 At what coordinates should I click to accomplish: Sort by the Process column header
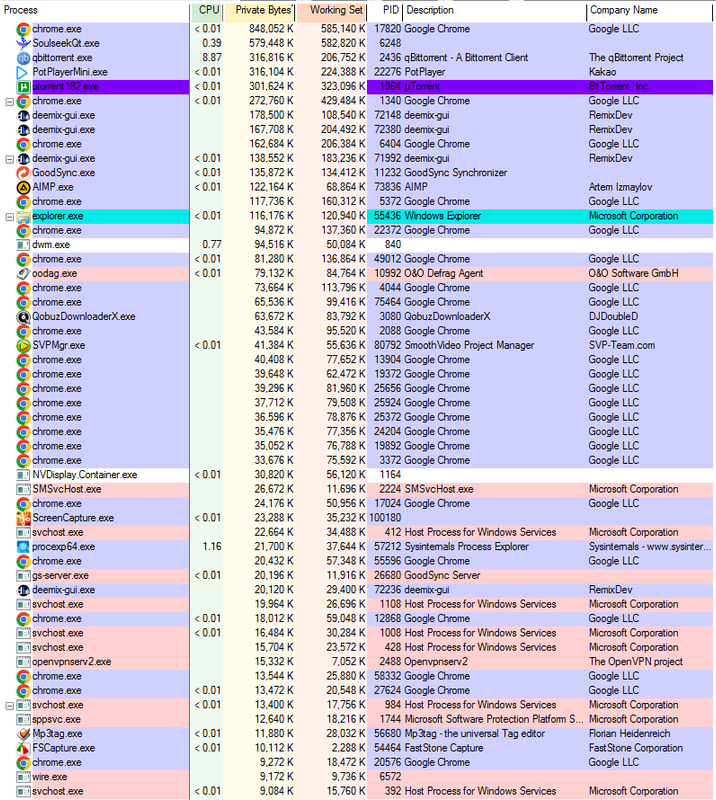click(x=95, y=10)
